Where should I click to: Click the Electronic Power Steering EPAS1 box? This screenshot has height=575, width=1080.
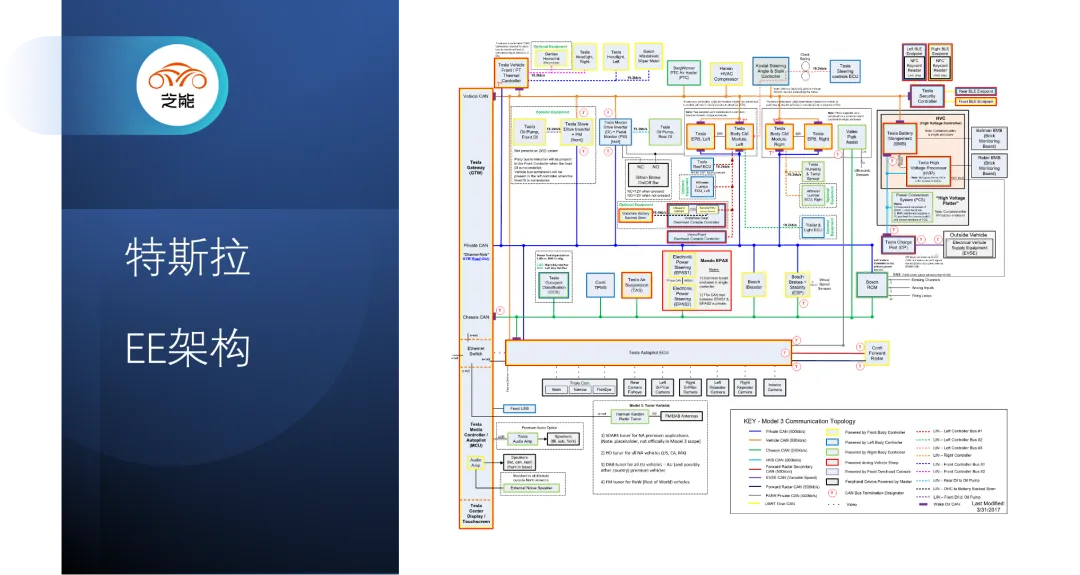click(x=682, y=265)
